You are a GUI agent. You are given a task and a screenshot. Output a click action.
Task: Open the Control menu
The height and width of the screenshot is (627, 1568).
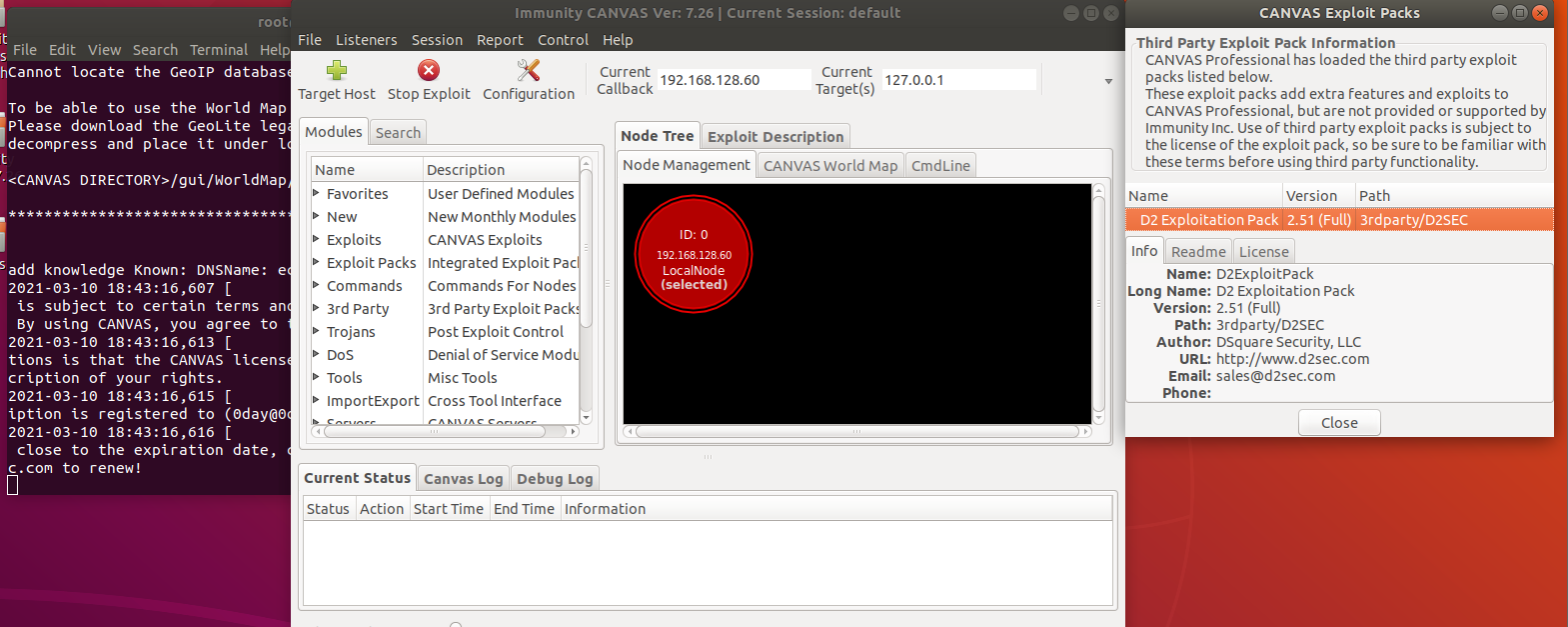pyautogui.click(x=563, y=40)
